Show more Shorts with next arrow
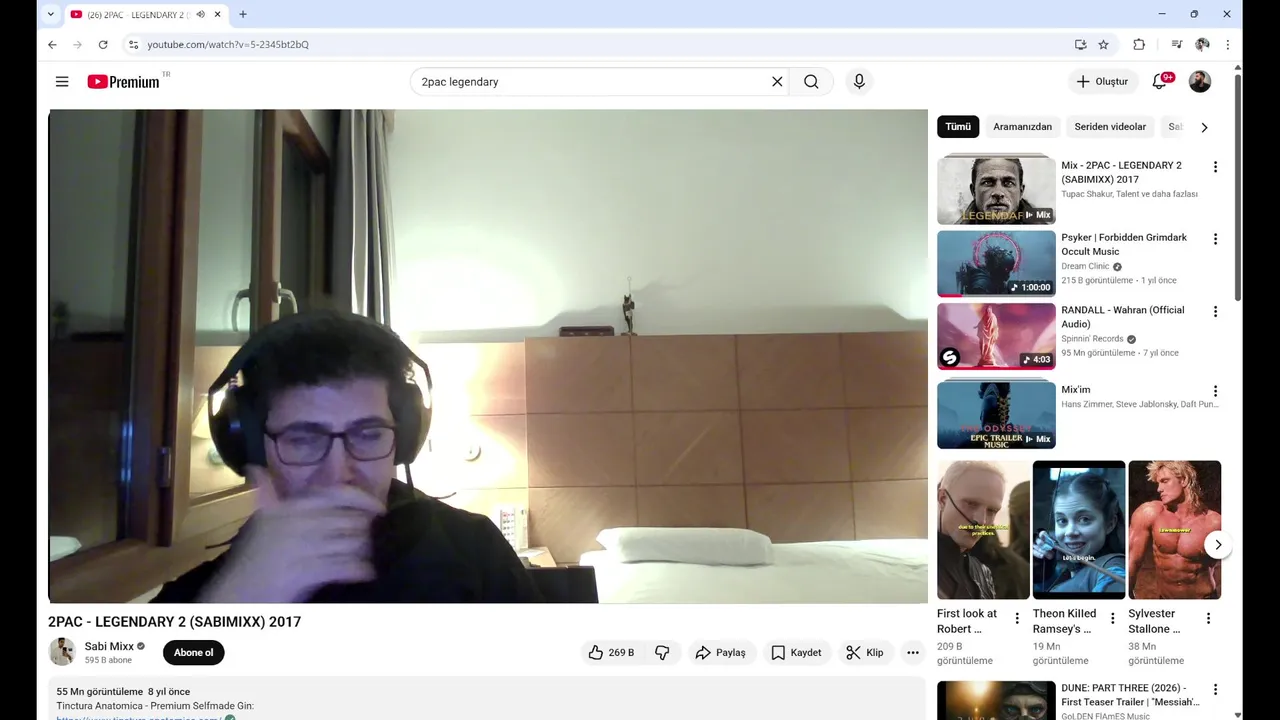The height and width of the screenshot is (720, 1280). tap(1218, 544)
